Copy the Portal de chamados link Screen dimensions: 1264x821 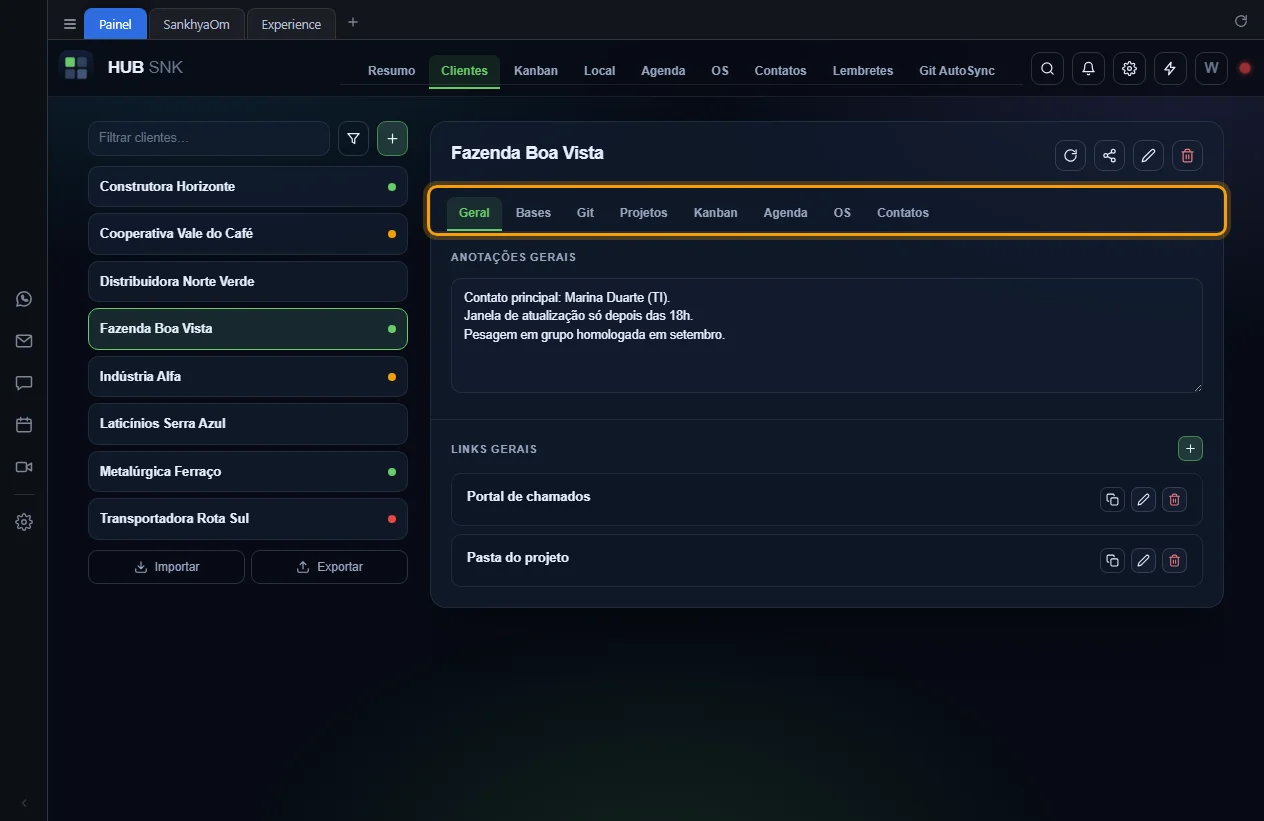pyautogui.click(x=1112, y=500)
